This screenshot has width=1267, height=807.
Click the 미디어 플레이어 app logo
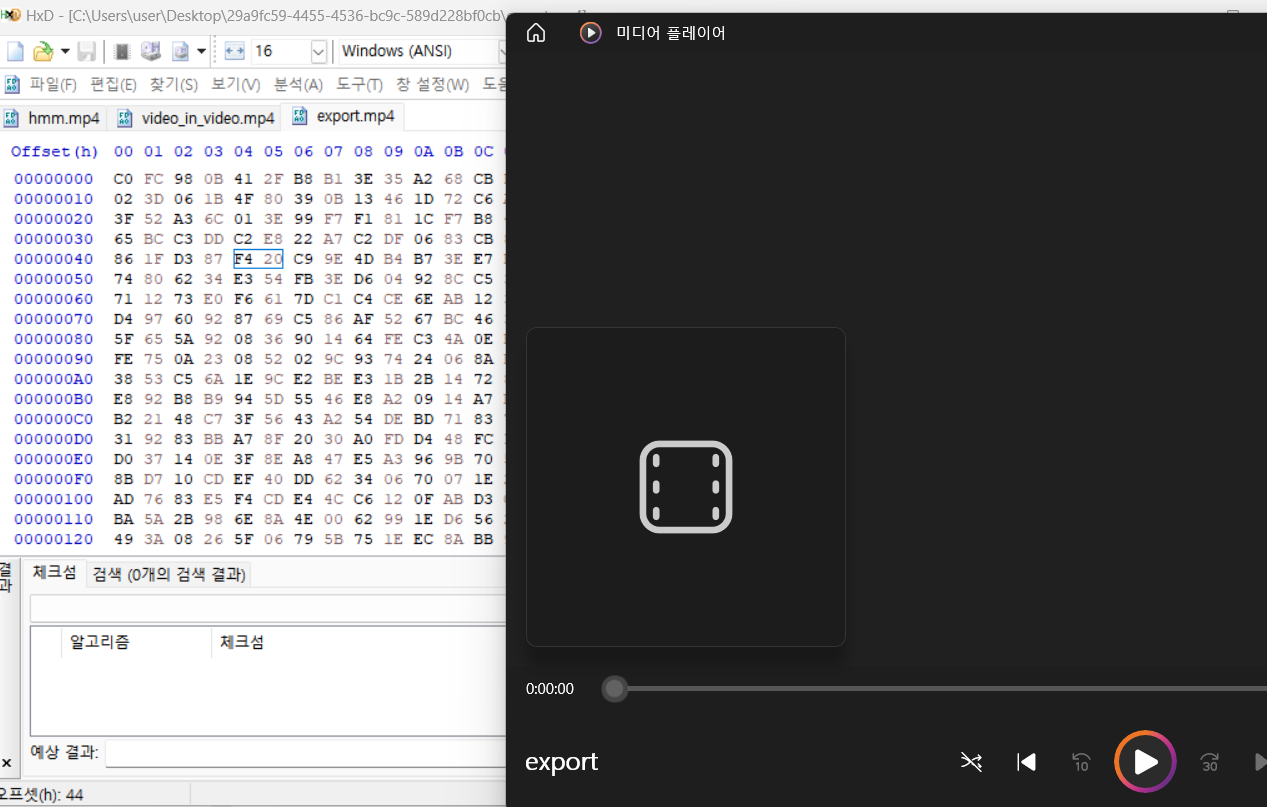point(591,33)
